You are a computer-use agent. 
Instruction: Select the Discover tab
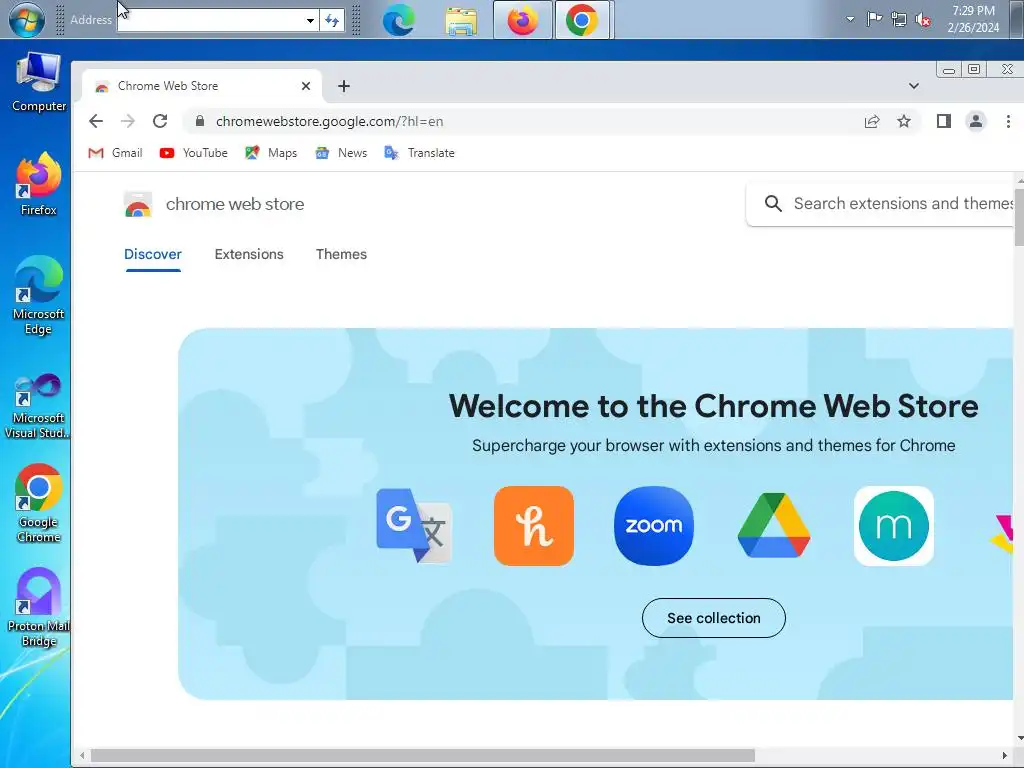click(153, 254)
